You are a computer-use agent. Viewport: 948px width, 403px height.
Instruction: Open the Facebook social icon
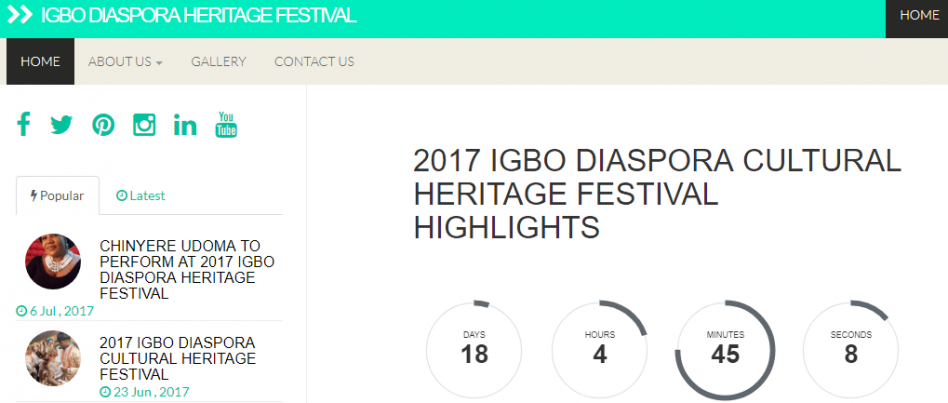click(x=24, y=124)
